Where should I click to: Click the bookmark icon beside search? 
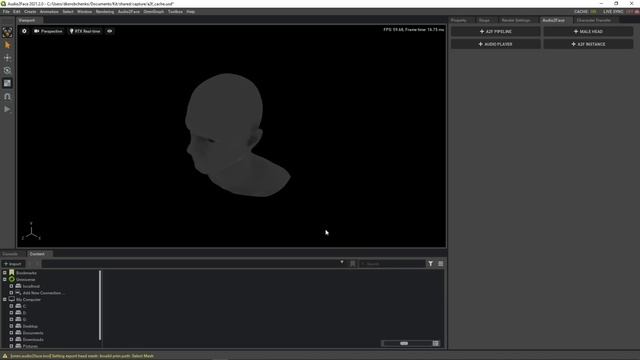(x=353, y=264)
